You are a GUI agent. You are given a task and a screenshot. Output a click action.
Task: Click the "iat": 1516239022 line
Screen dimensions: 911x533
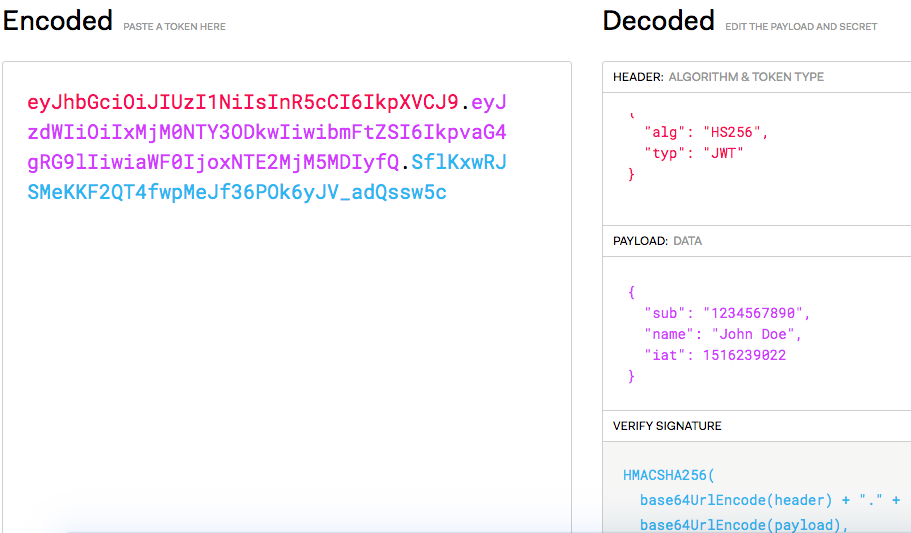pyautogui.click(x=715, y=355)
